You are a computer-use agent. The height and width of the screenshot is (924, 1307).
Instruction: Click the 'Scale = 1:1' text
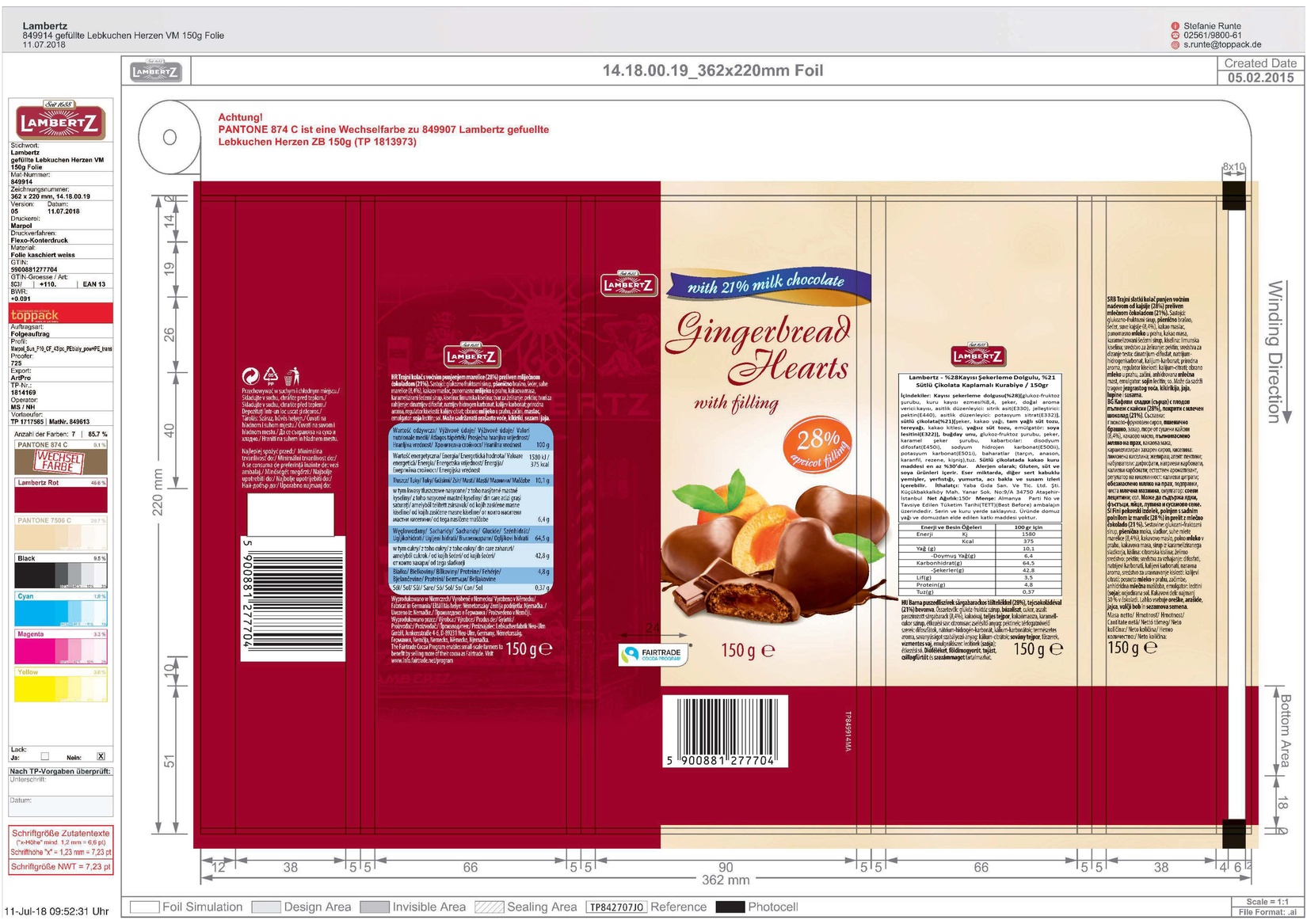pyautogui.click(x=1267, y=902)
